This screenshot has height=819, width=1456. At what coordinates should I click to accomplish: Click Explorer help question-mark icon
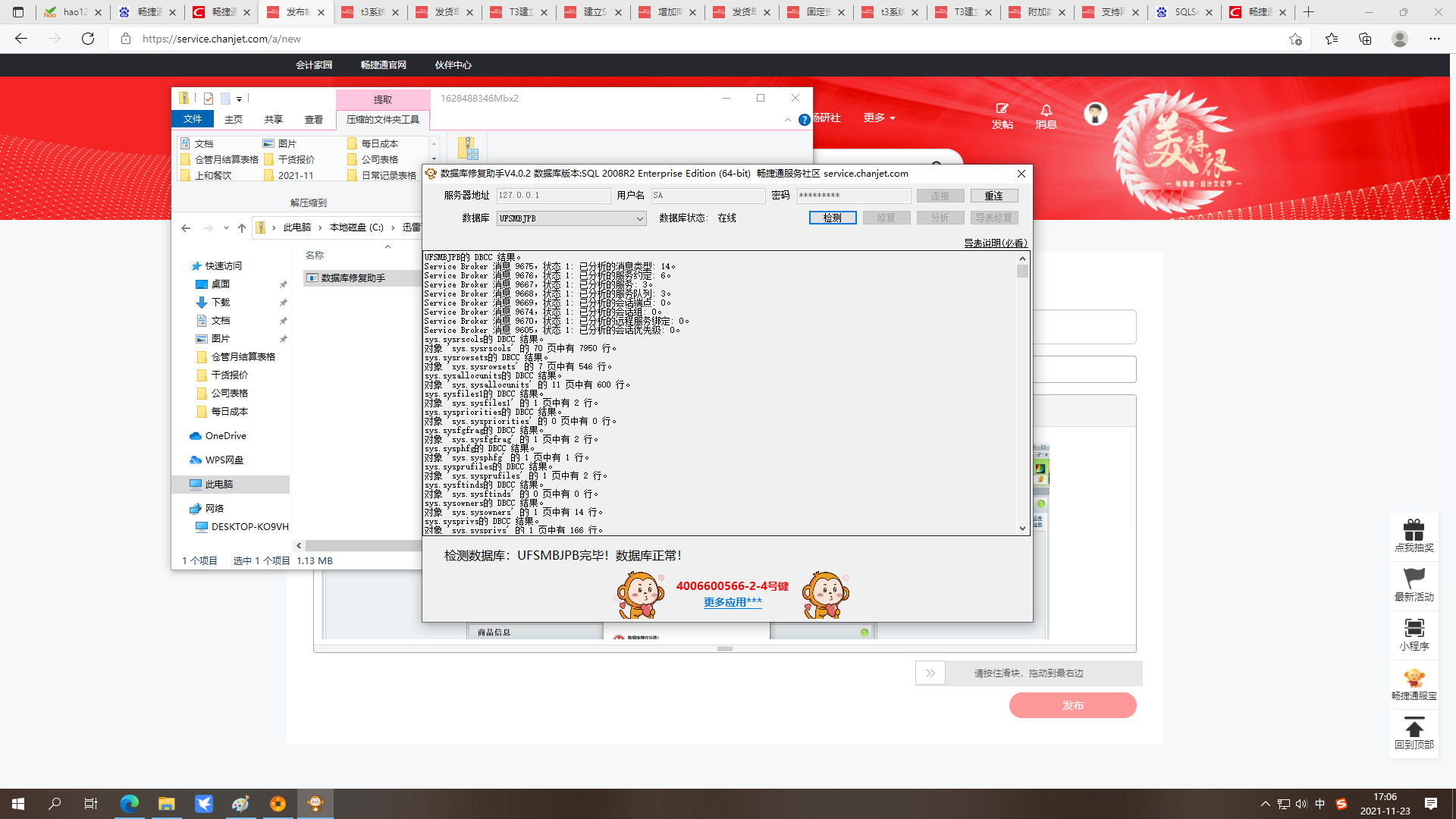coord(804,120)
